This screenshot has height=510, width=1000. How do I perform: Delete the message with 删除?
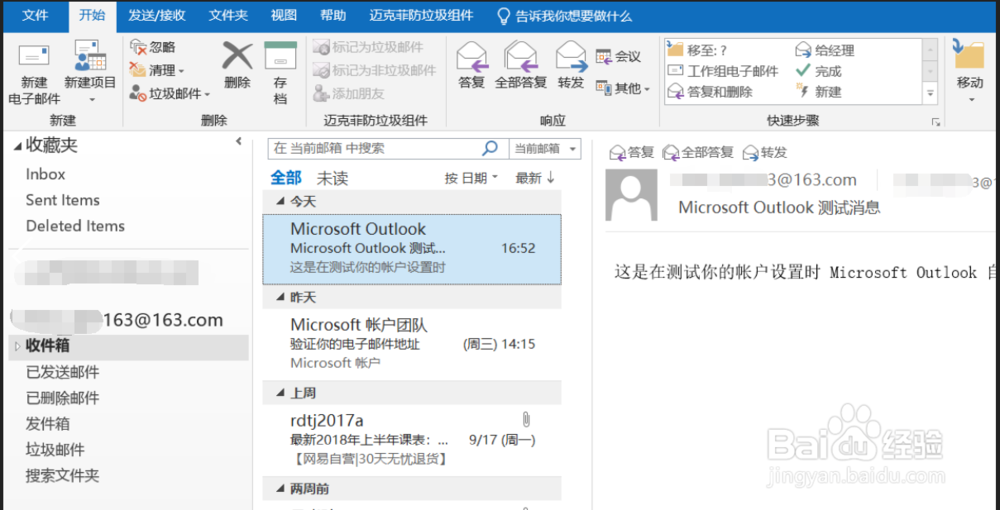(x=237, y=66)
